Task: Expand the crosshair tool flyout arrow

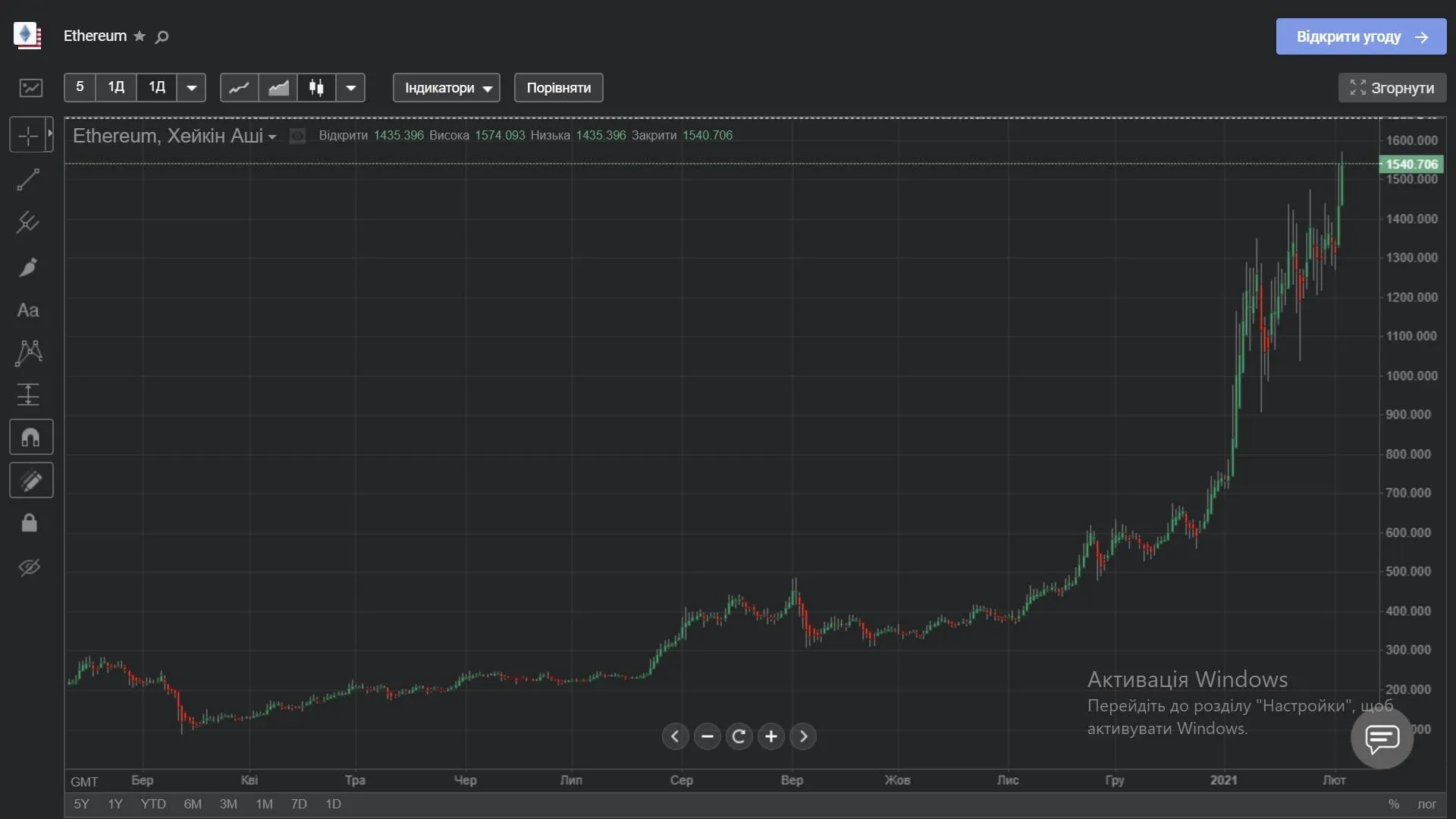Action: coord(50,135)
